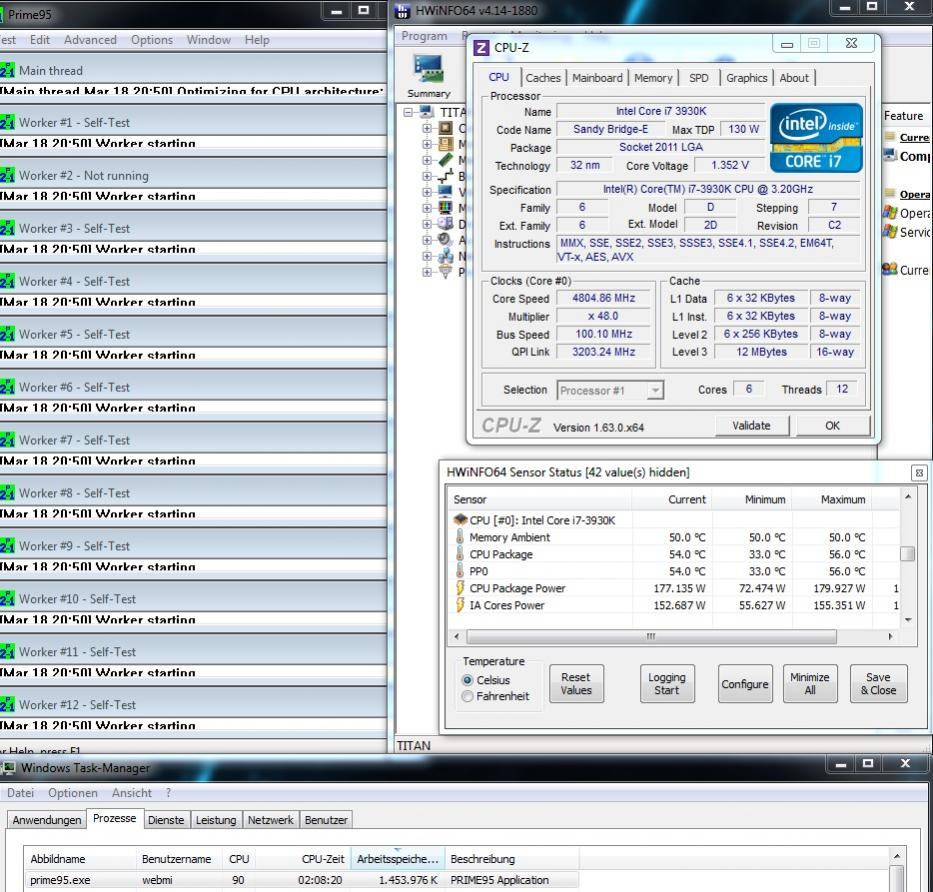This screenshot has height=892, width=933.
Task: Click the Worker #12 window icon
Action: coord(7,705)
